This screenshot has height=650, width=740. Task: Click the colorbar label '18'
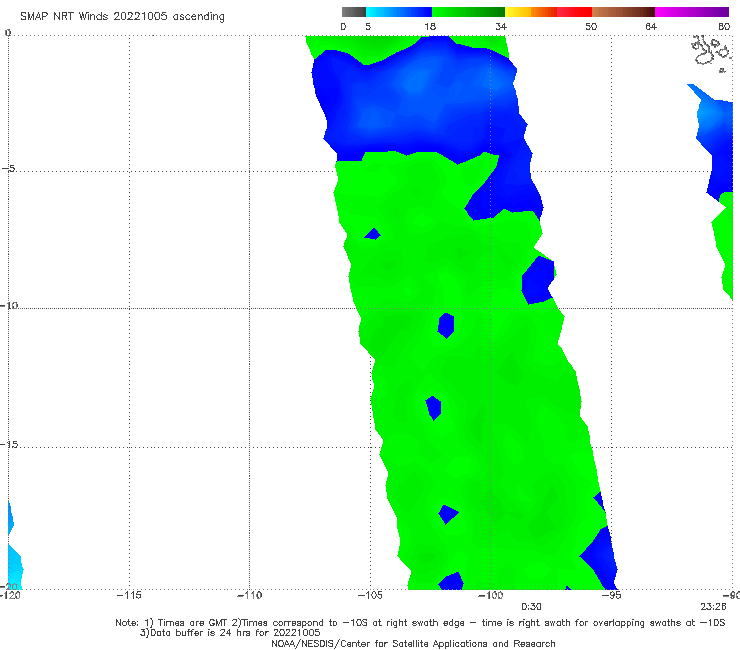430,26
